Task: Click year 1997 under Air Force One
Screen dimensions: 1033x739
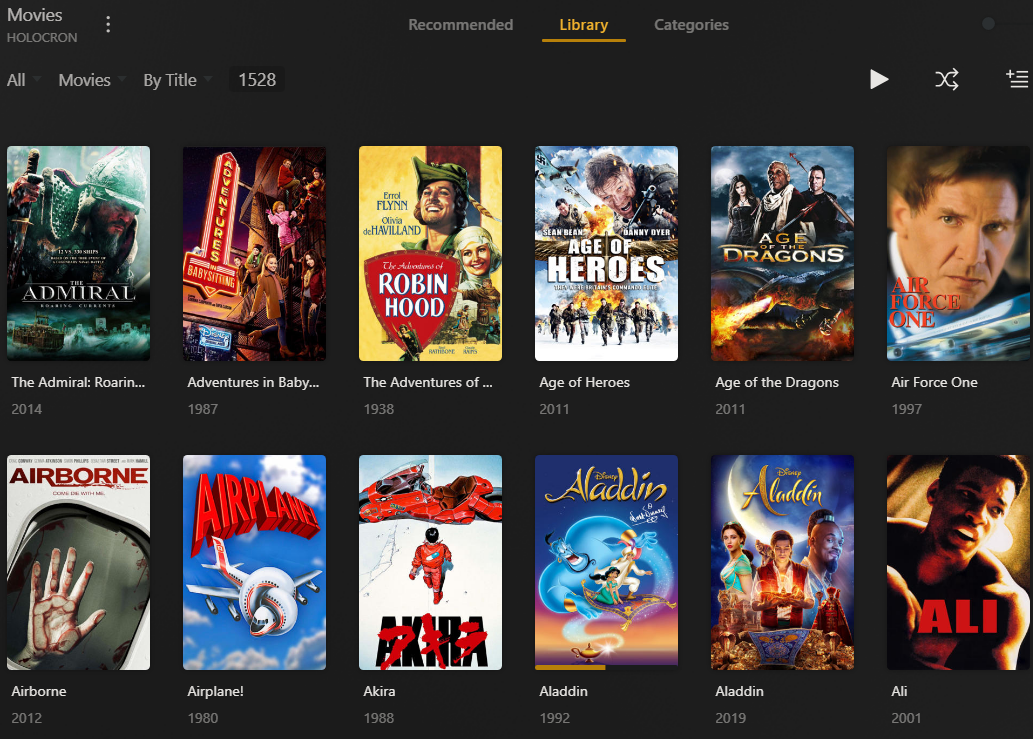Action: pos(907,409)
